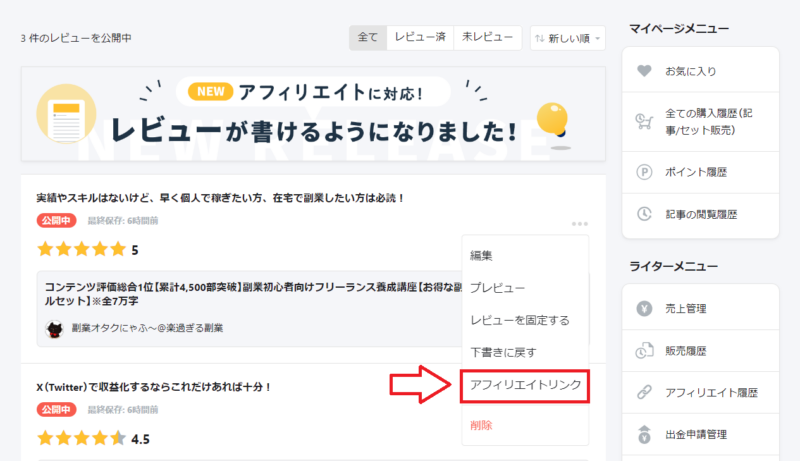The width and height of the screenshot is (800, 461).
Task: Open アフィリエイト履歴 in writer menu
Action: pyautogui.click(x=701, y=393)
